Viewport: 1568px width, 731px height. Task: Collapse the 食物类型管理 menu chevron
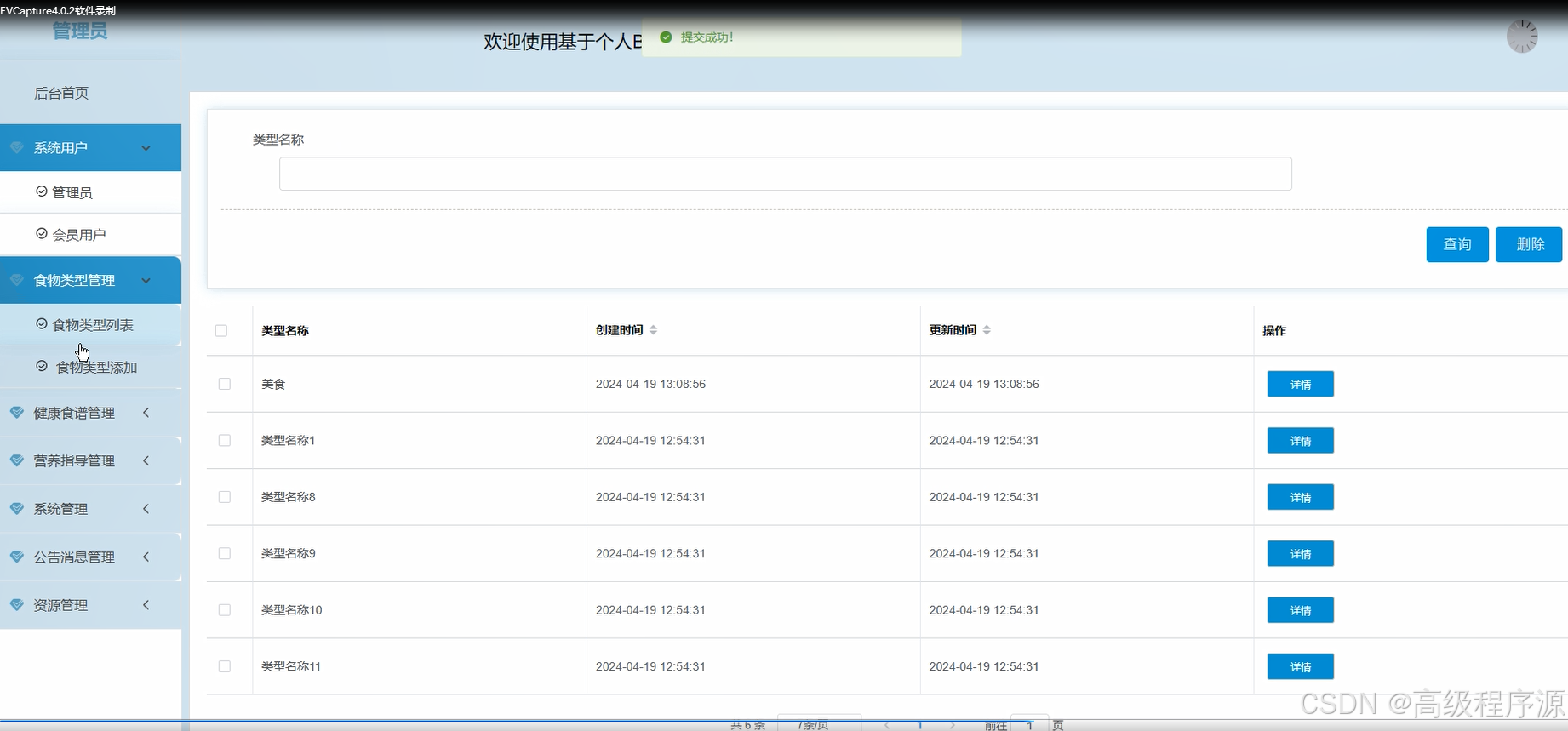[146, 280]
